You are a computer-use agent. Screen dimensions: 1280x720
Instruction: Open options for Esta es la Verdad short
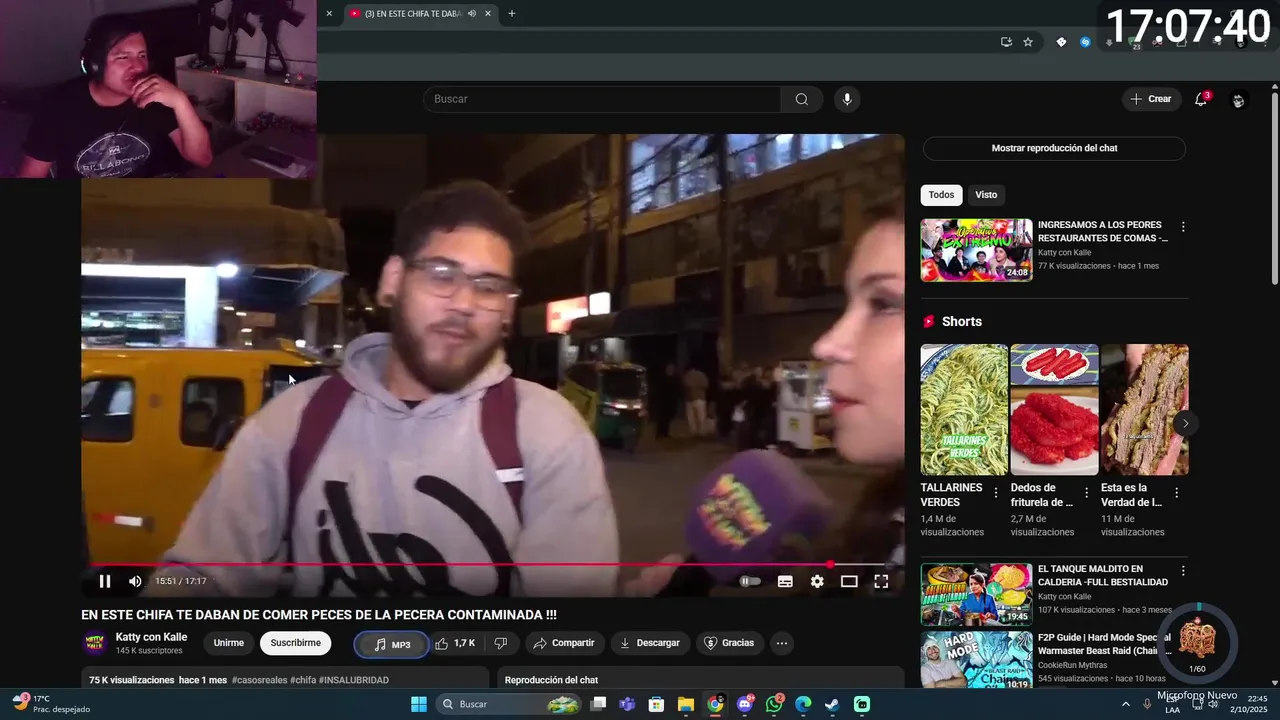tap(1176, 493)
